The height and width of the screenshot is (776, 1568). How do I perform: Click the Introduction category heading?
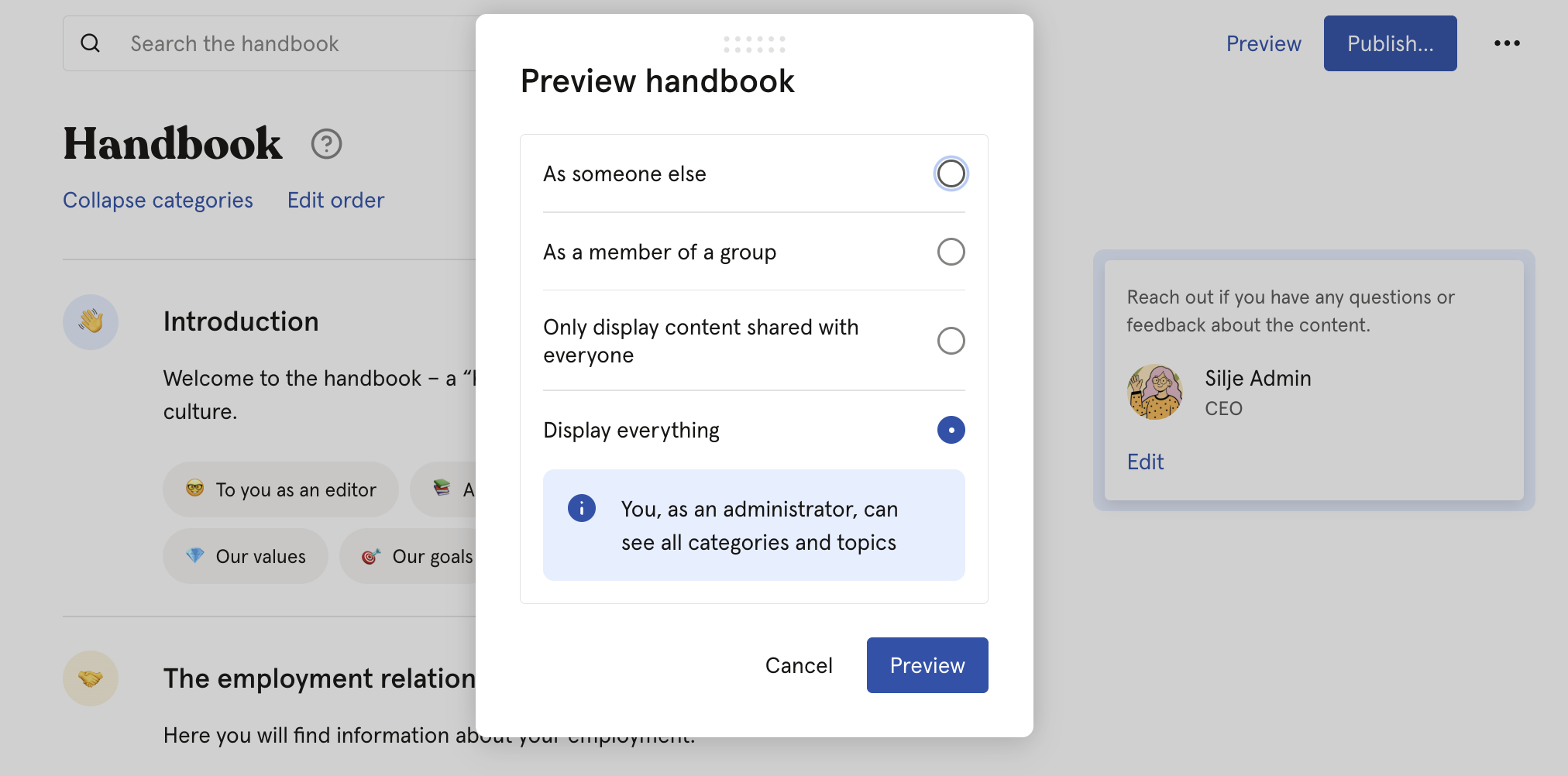241,321
